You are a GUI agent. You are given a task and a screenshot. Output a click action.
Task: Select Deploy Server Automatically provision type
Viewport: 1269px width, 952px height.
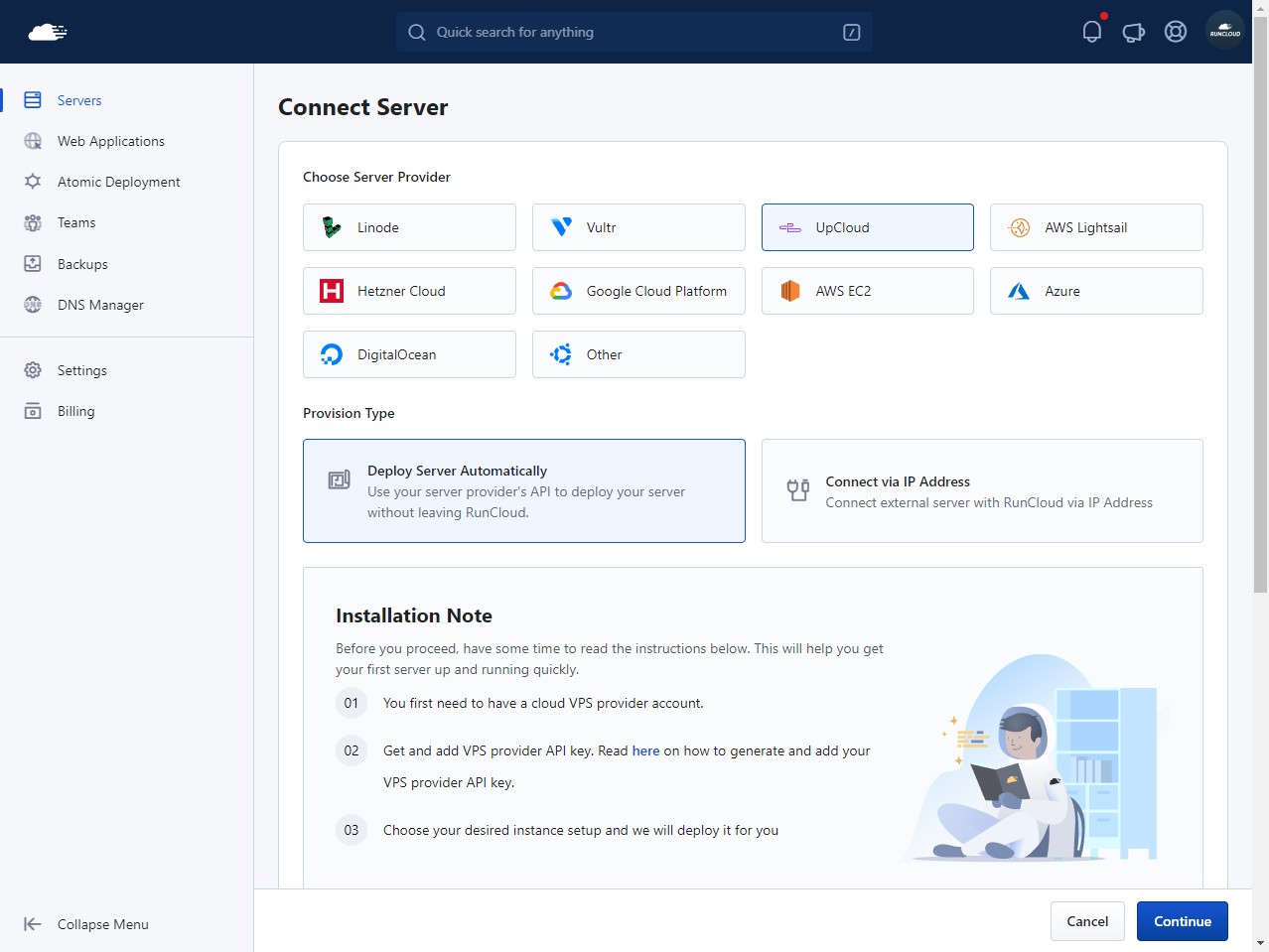[x=523, y=491]
